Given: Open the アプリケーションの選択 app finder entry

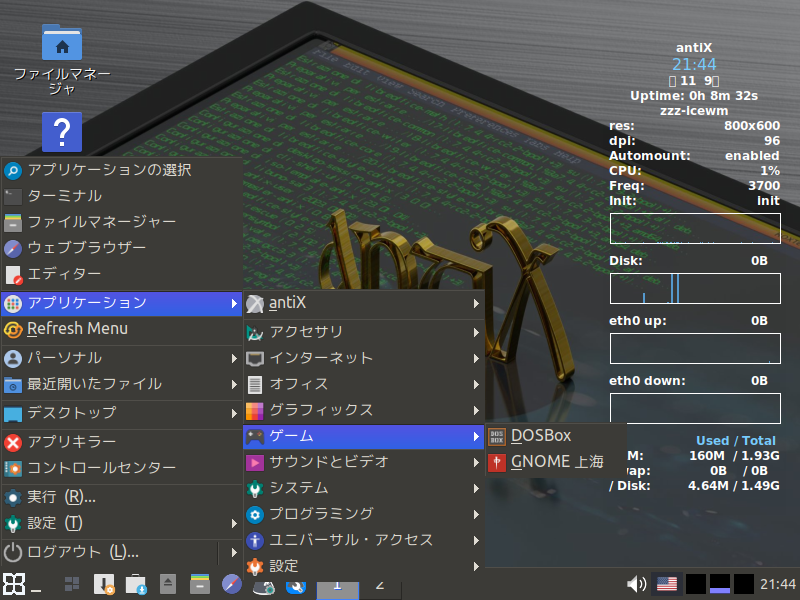Looking at the screenshot, I should [x=121, y=170].
